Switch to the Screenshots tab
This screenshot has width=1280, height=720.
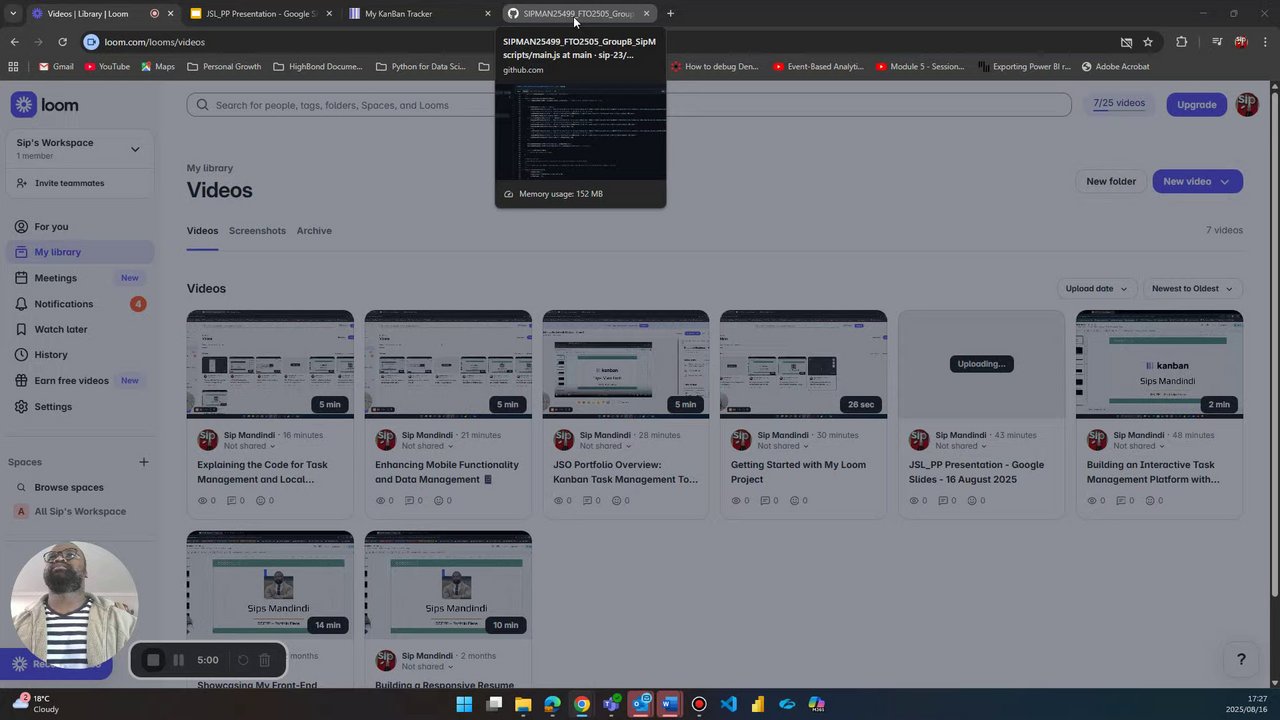257,231
